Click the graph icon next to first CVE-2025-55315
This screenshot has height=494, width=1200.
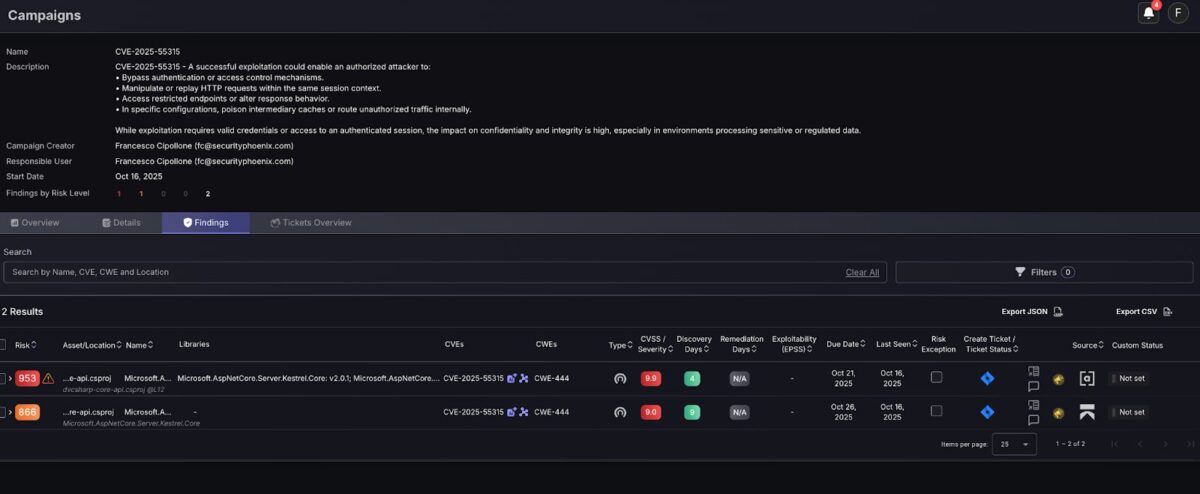523,378
